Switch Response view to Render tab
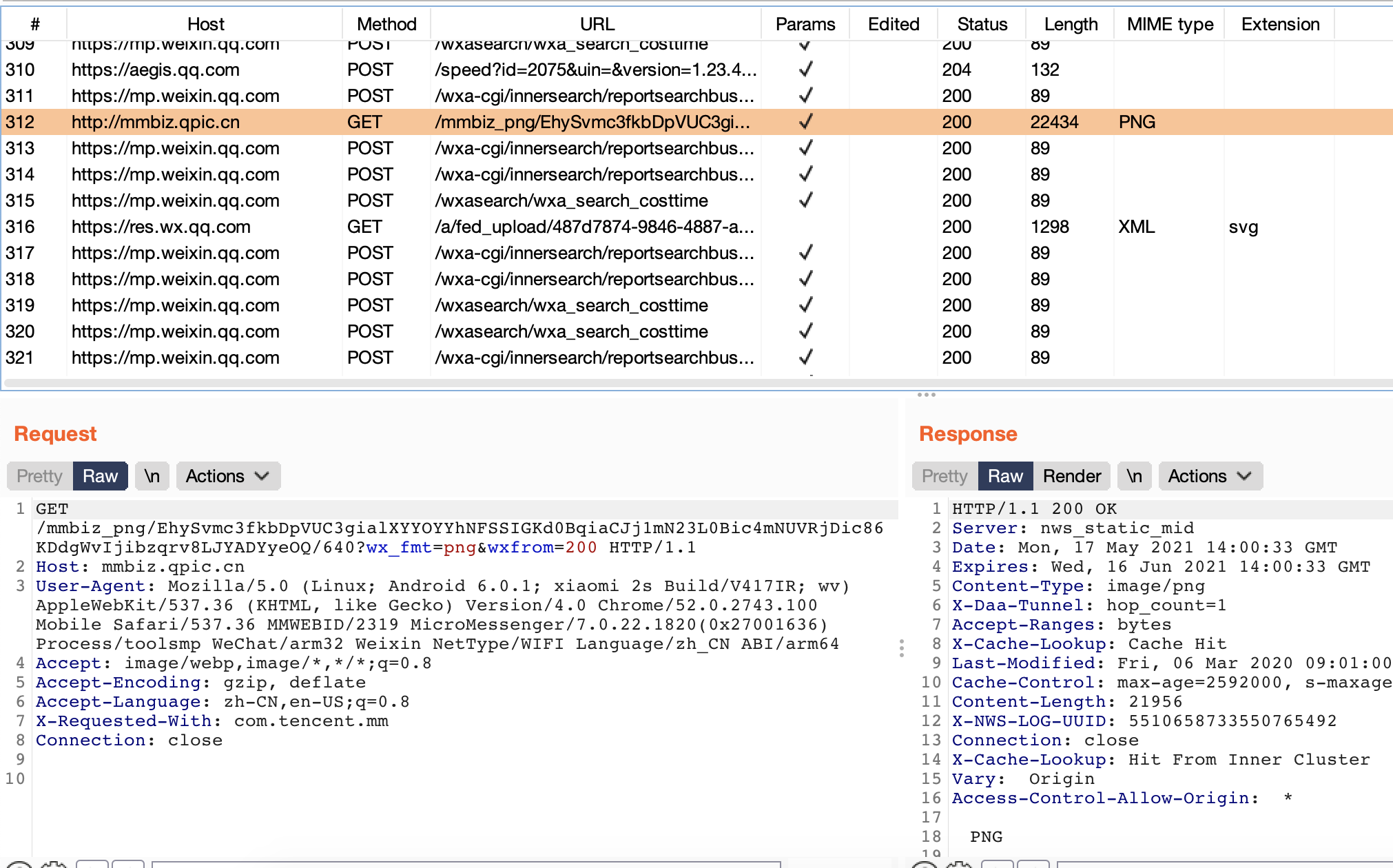This screenshot has height=868, width=1393. pos(1071,476)
